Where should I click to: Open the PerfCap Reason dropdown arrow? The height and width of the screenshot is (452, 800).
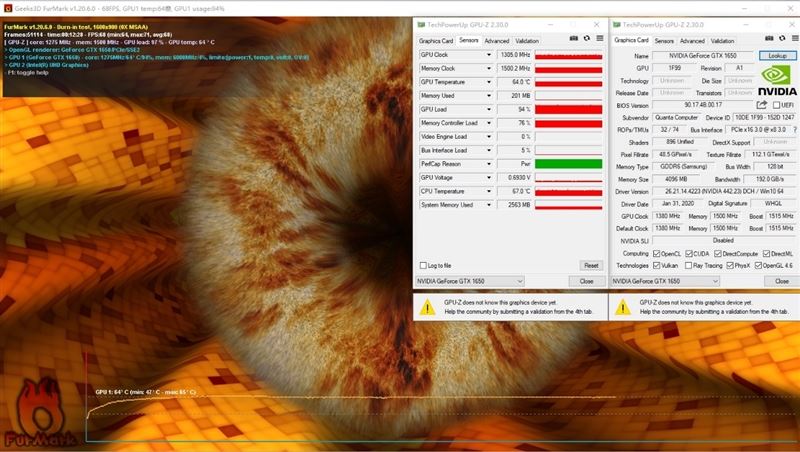[489, 164]
